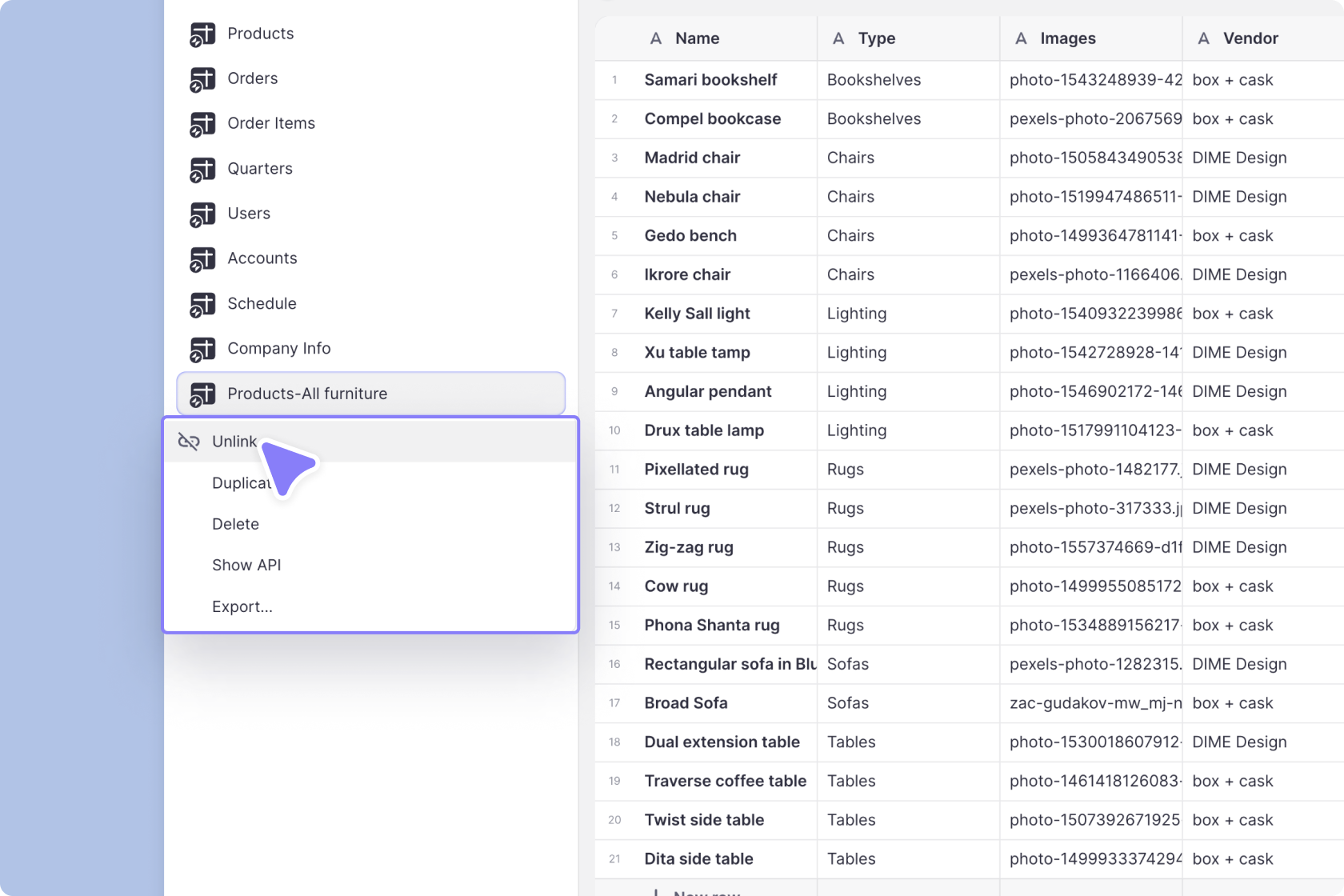
Task: Click the Images column header
Action: point(1067,38)
